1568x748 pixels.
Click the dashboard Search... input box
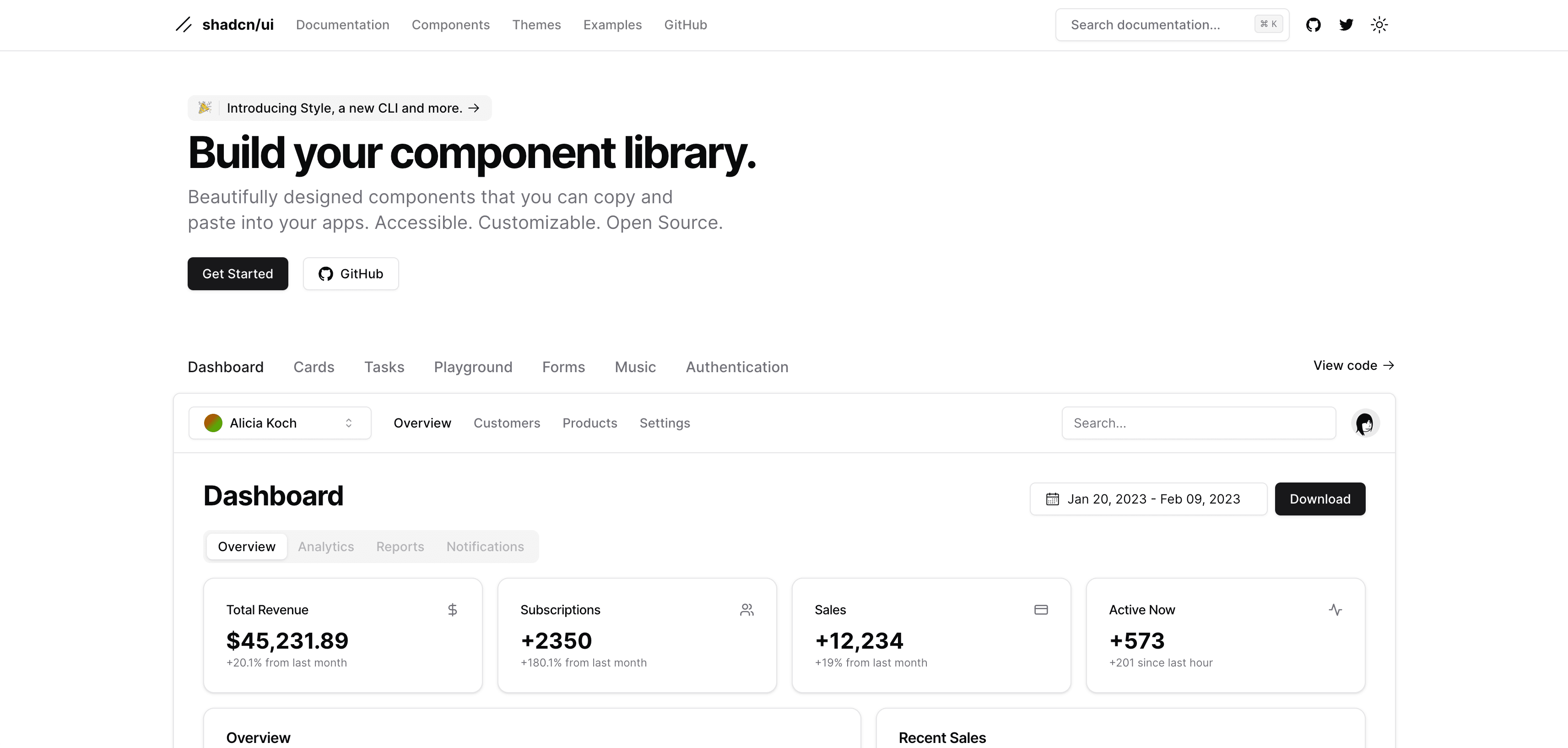coord(1199,423)
